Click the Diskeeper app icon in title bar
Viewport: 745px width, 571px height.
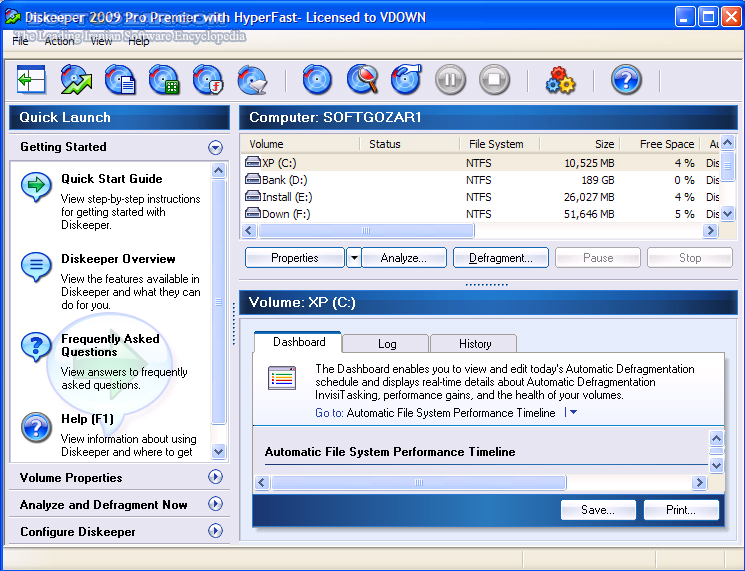pos(13,17)
